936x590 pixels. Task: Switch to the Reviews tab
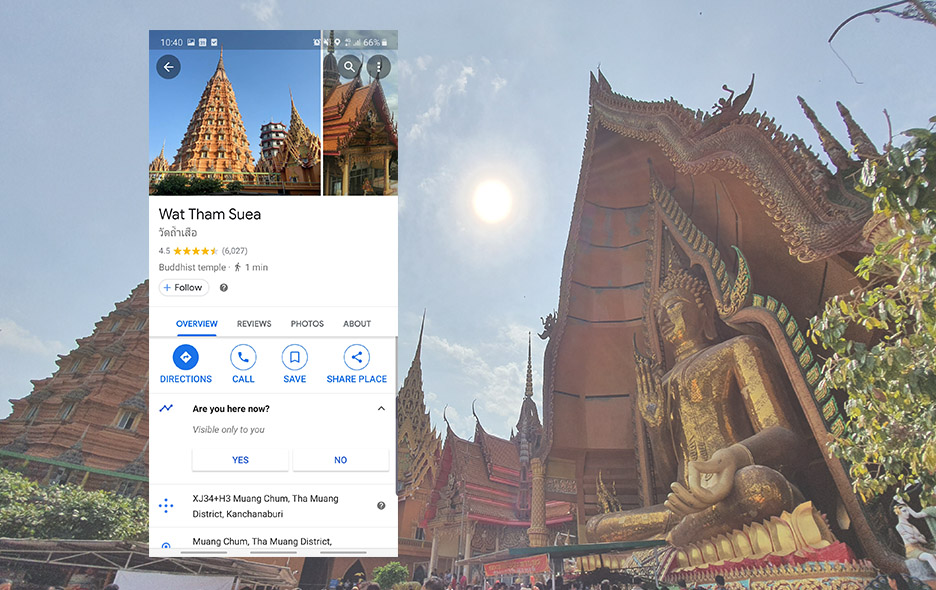point(254,324)
